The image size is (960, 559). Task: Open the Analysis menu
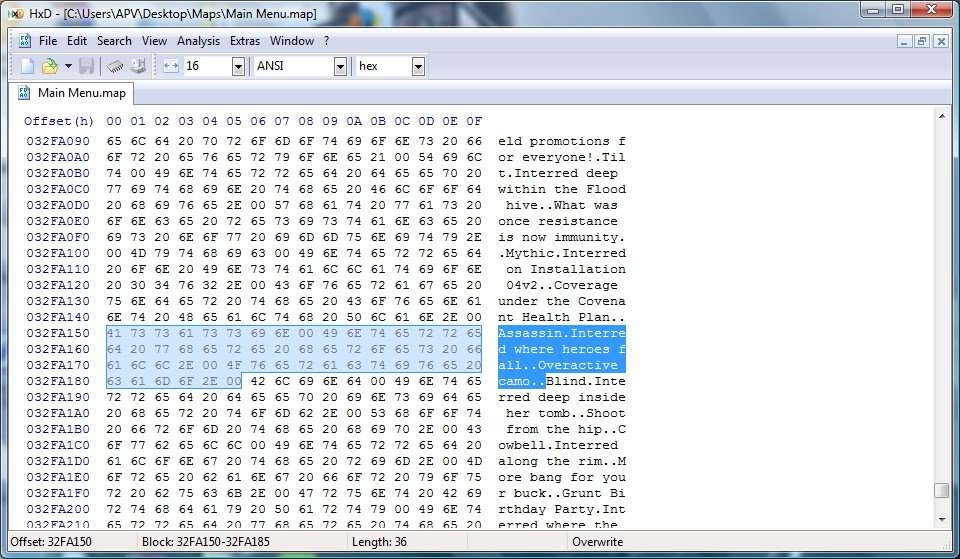pyautogui.click(x=198, y=41)
